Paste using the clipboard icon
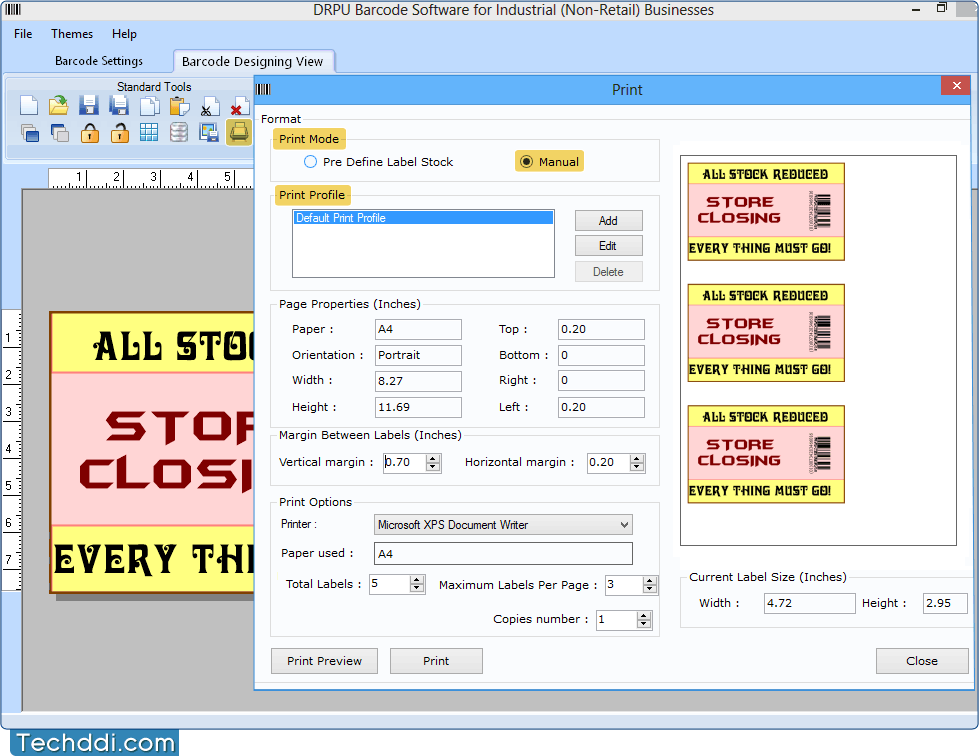 tap(179, 106)
